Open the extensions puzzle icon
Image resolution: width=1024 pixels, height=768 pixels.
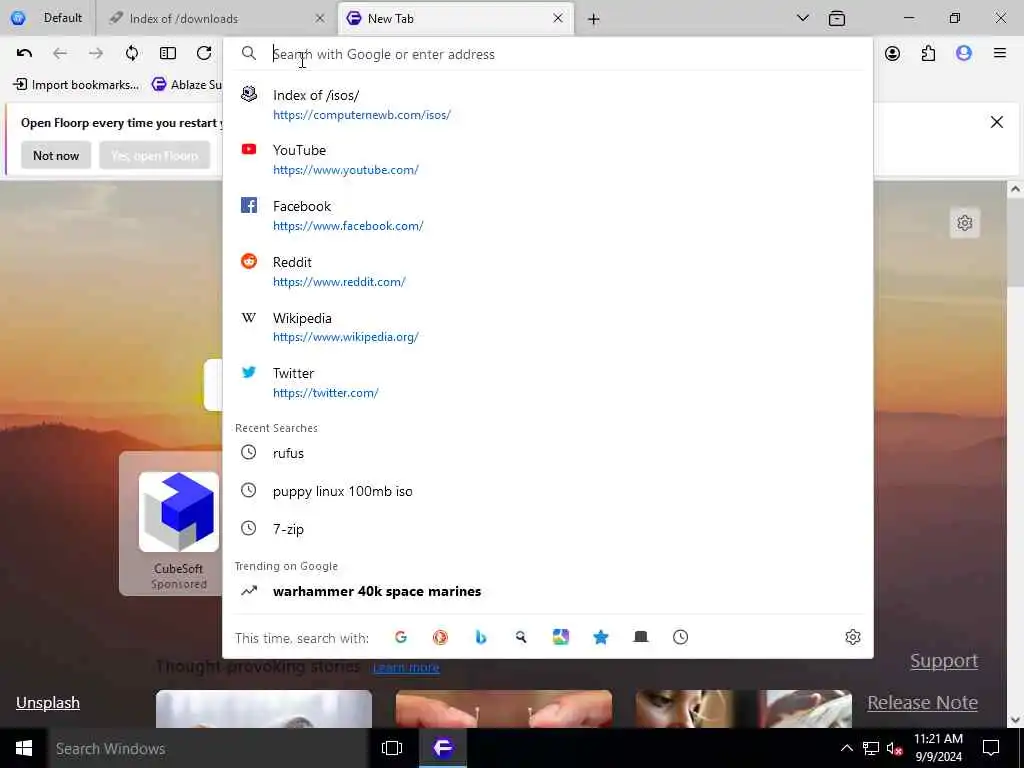coord(928,54)
